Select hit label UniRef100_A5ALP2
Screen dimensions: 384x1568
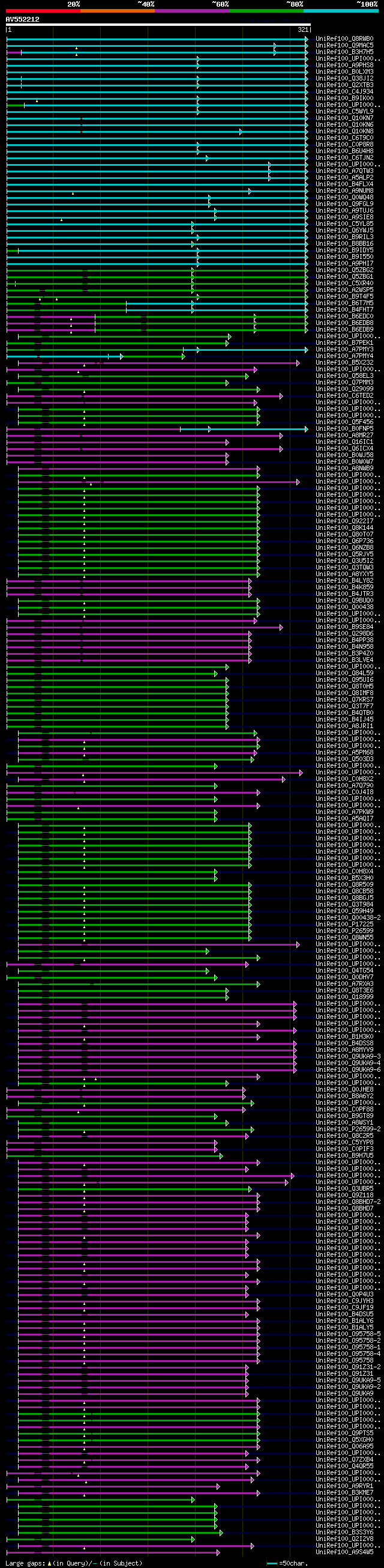tap(344, 178)
